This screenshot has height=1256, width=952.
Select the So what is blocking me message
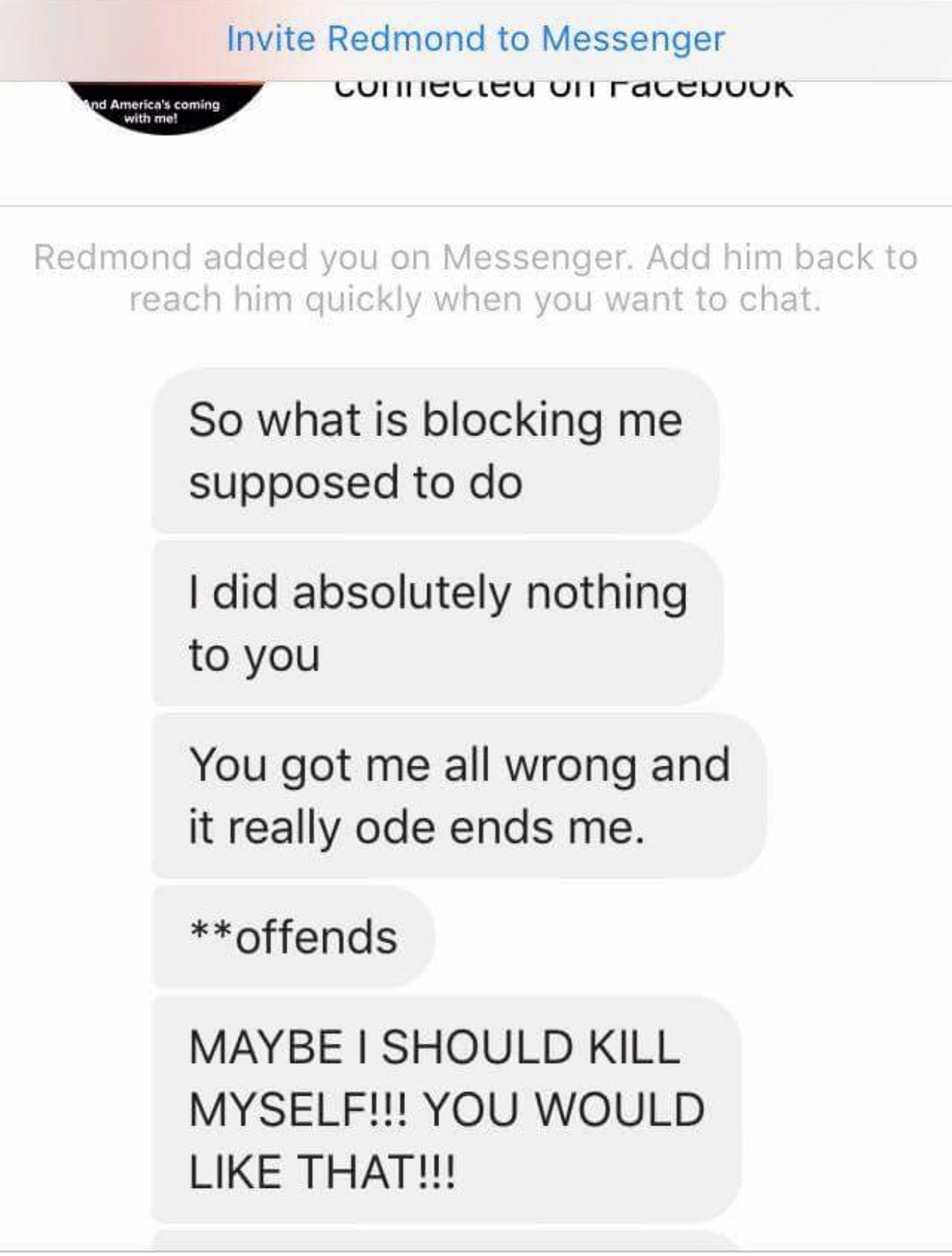[435, 450]
